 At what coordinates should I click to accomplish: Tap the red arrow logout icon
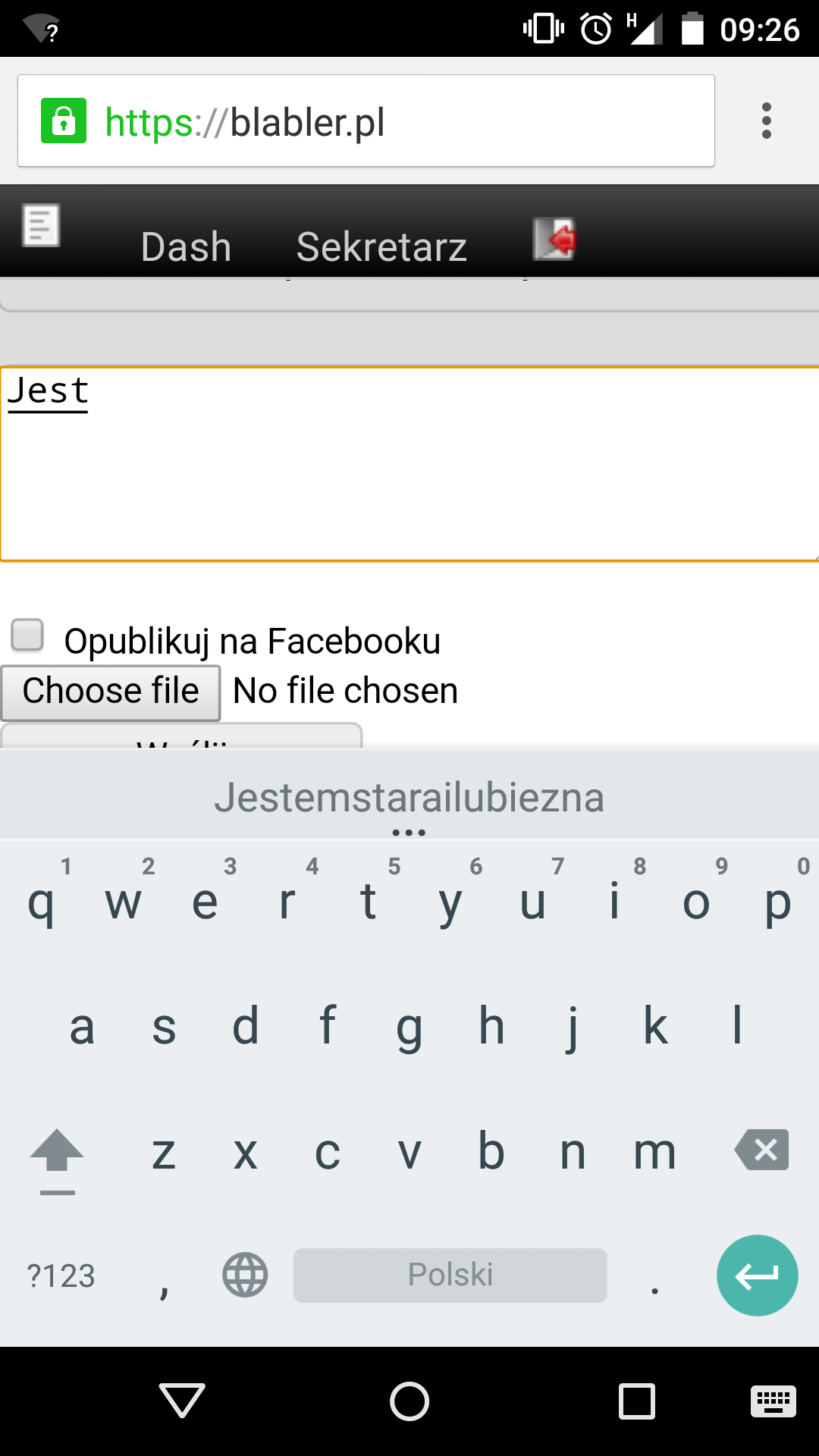point(554,239)
